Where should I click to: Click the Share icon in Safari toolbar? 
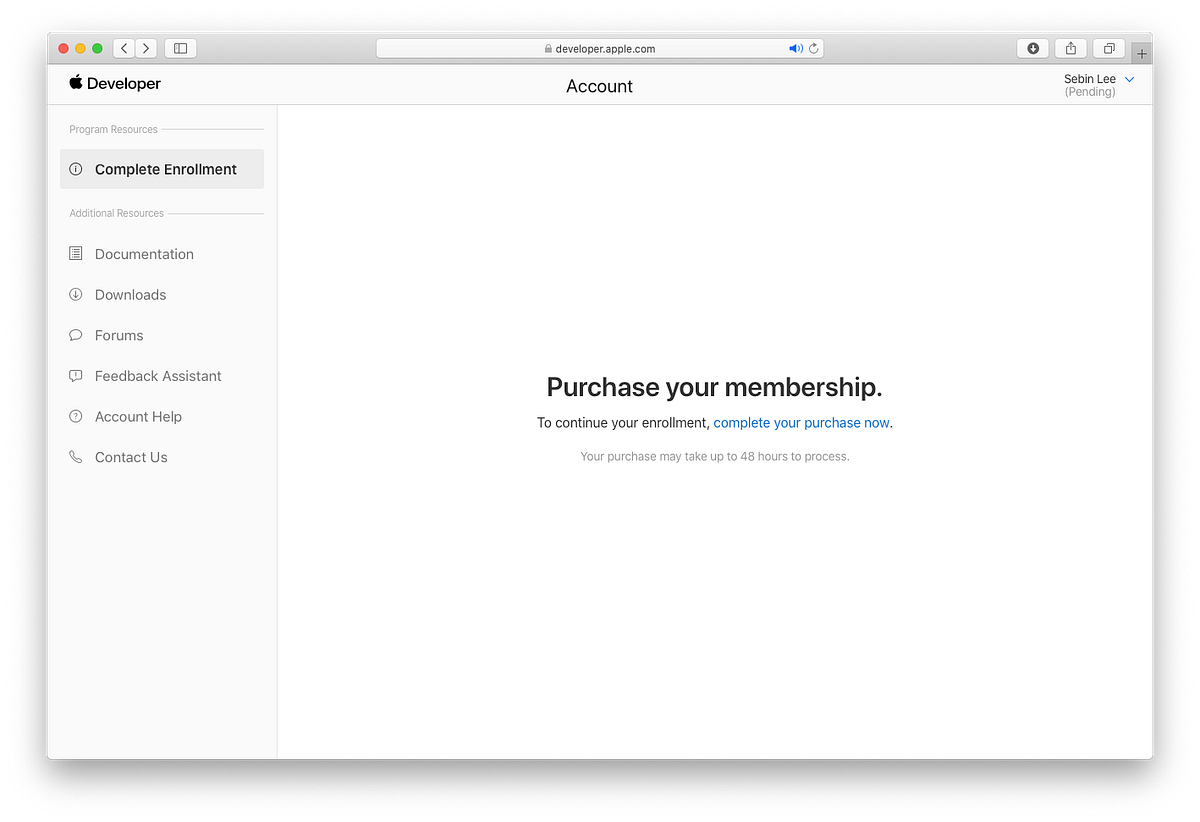[x=1070, y=48]
